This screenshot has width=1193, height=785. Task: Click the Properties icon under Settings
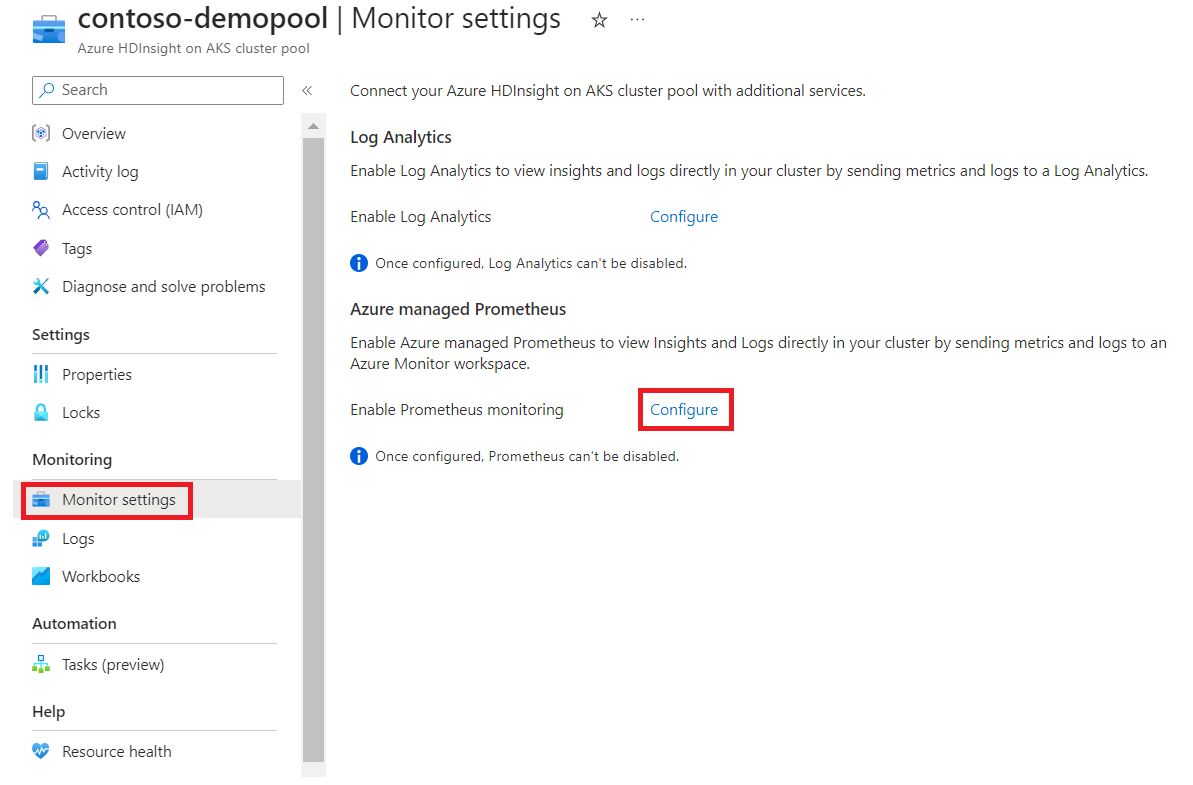click(x=41, y=374)
